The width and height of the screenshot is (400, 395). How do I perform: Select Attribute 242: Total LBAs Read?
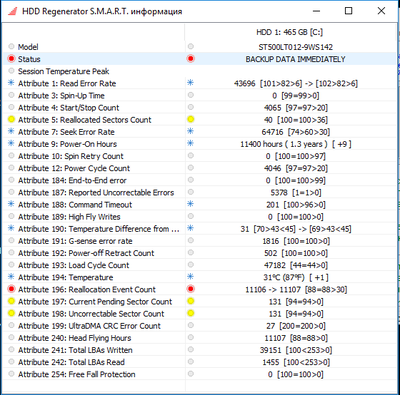click(71, 362)
